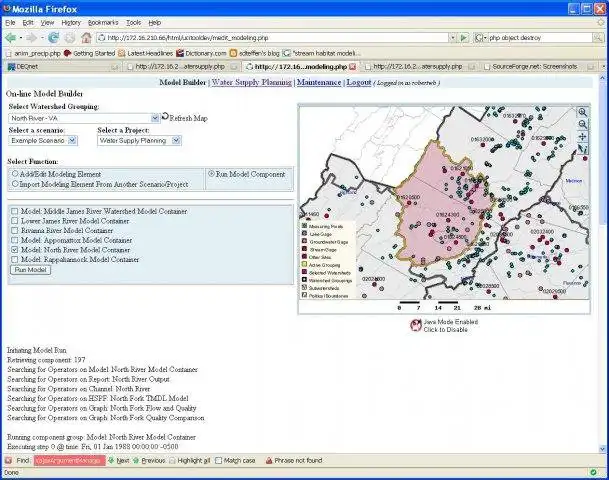Click the Java Mode Enabled icon
609x480 pixels.
pyautogui.click(x=416, y=325)
